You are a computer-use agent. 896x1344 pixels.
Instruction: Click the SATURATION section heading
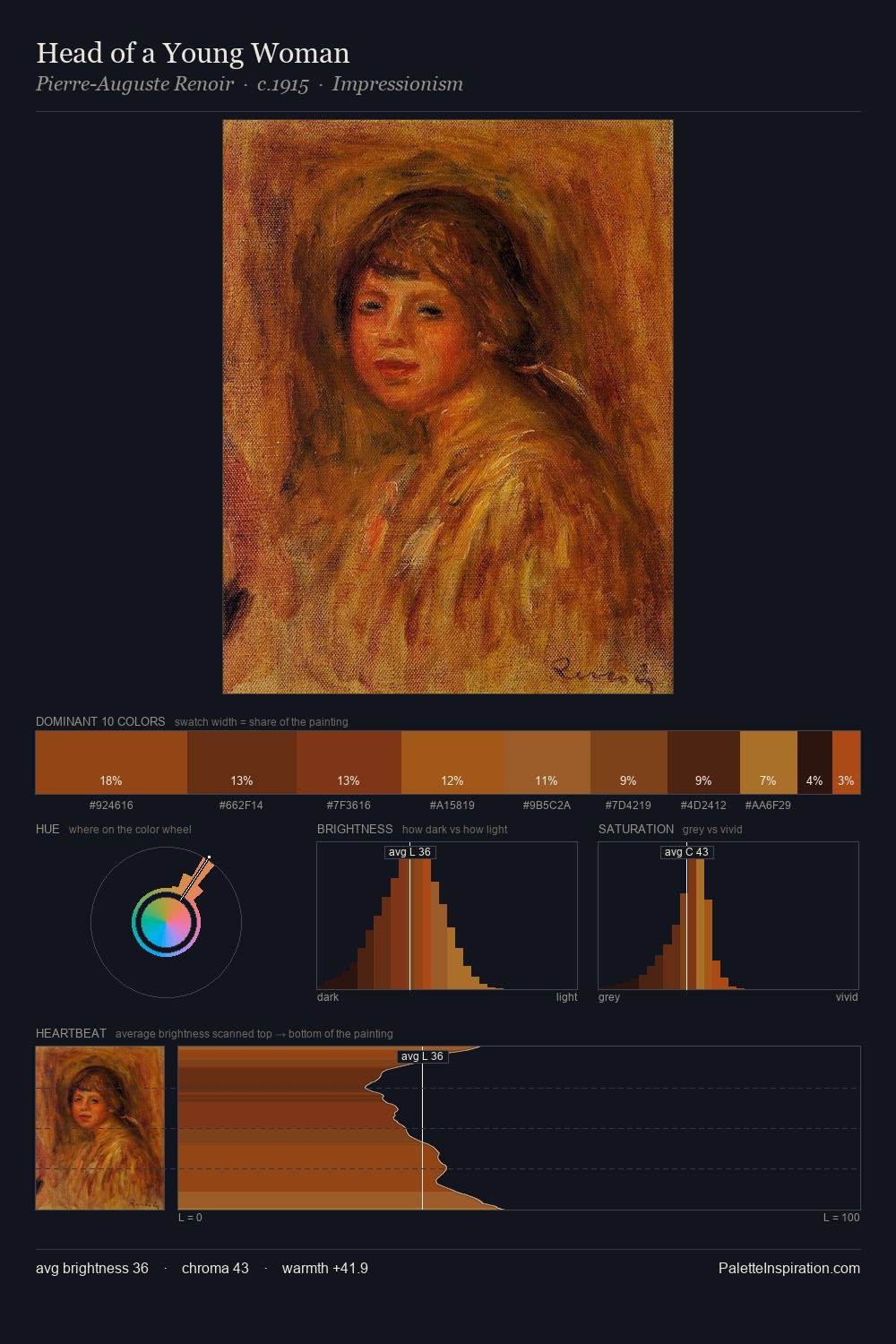coord(636,829)
